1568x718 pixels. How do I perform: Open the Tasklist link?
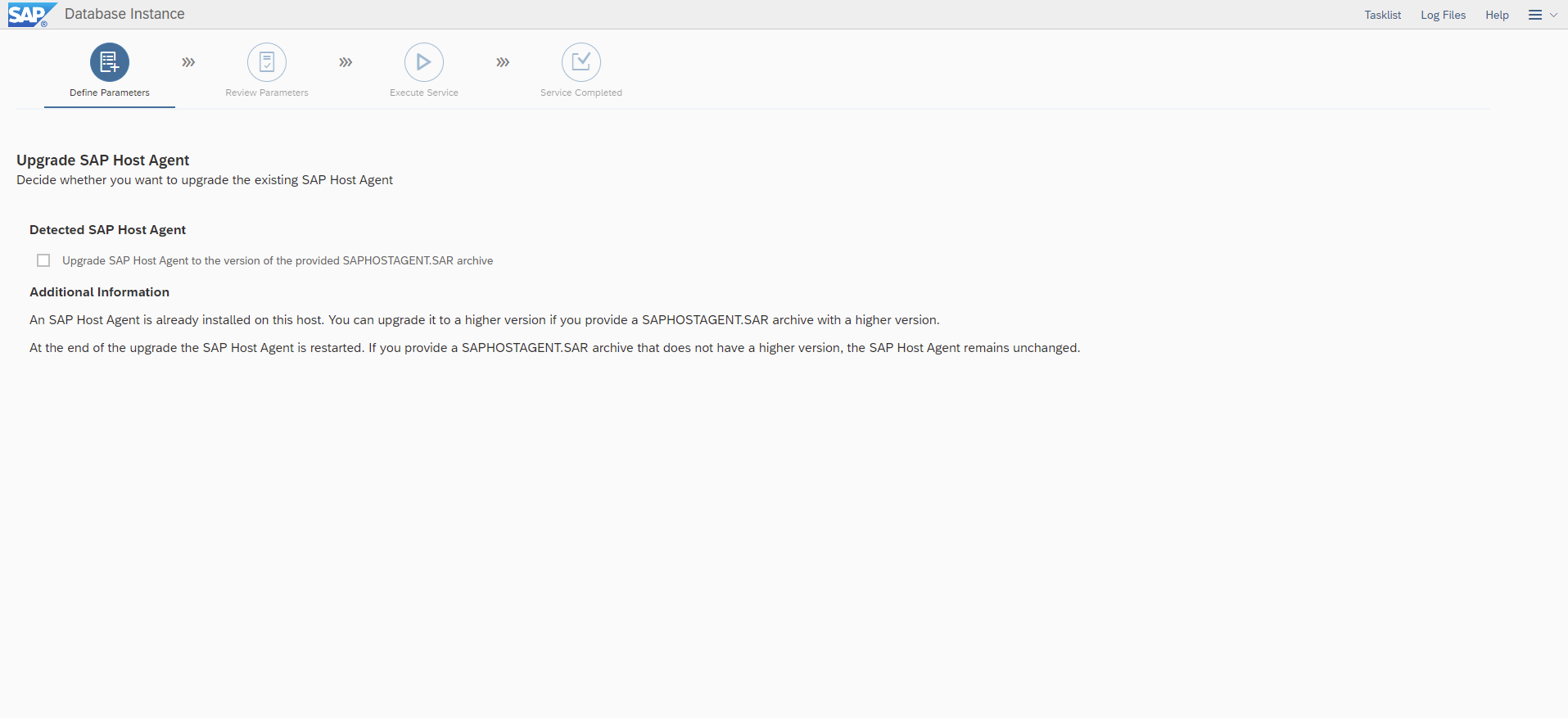[1383, 15]
